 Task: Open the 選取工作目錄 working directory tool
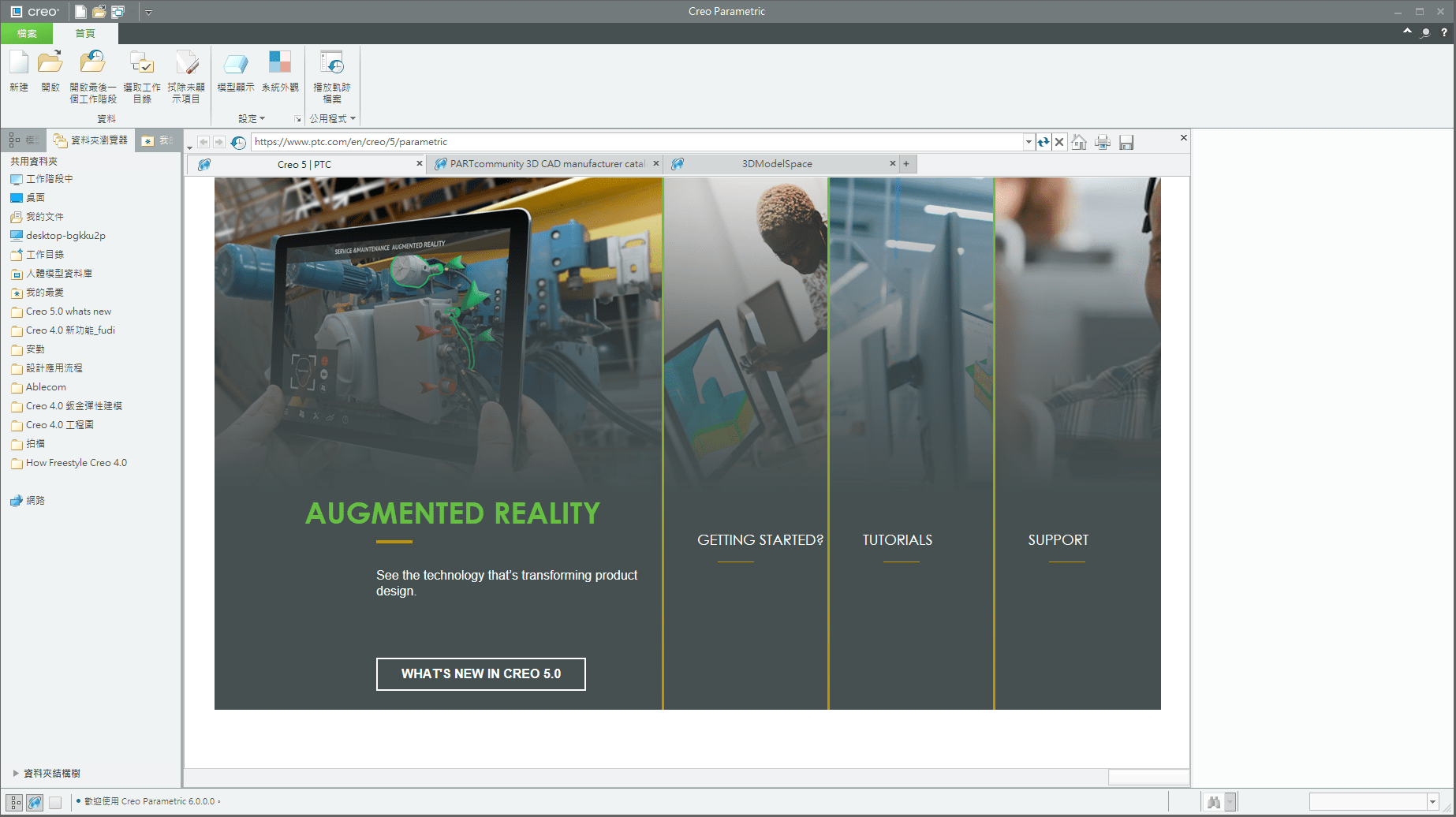[142, 71]
